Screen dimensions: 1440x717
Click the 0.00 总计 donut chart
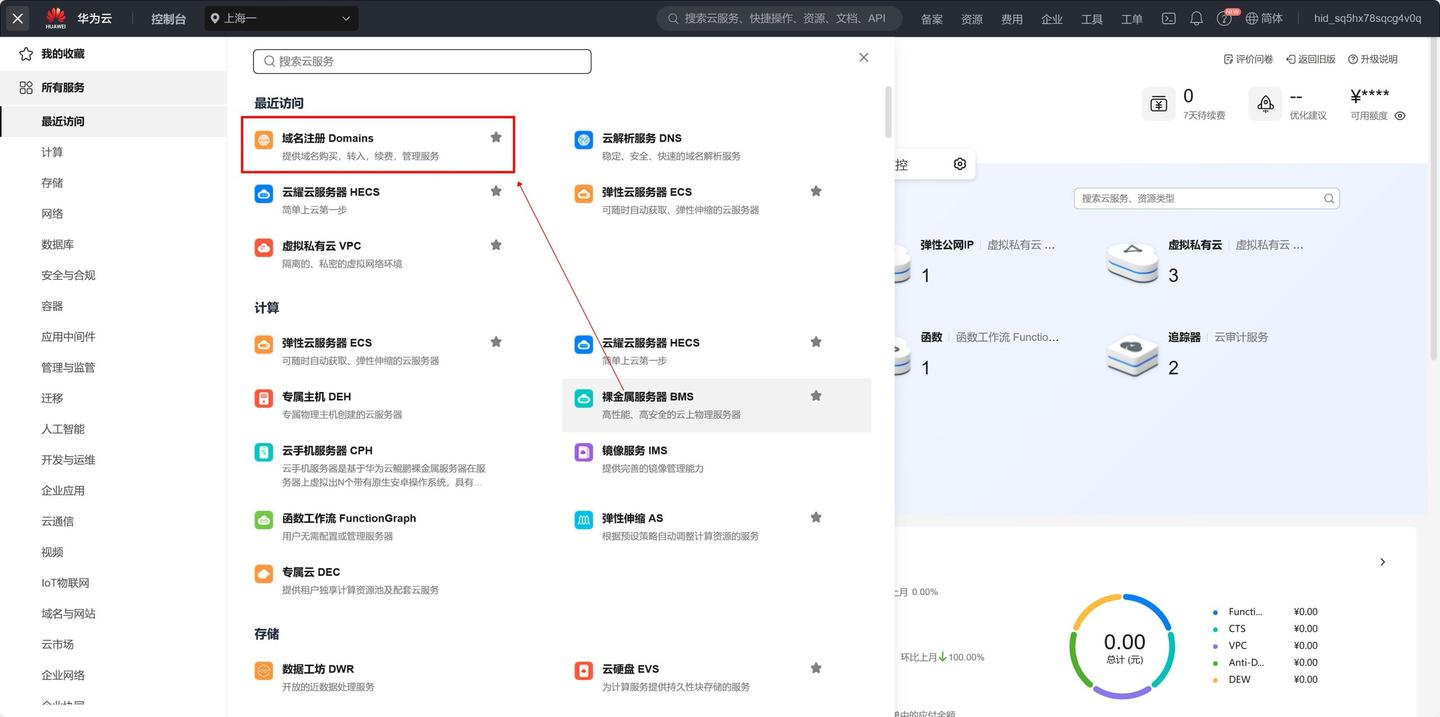point(1124,646)
